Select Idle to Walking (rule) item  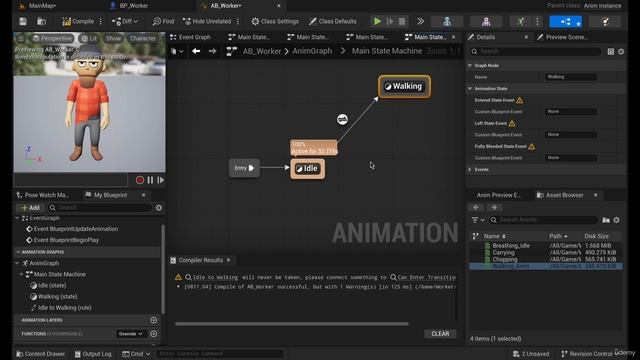(64, 308)
